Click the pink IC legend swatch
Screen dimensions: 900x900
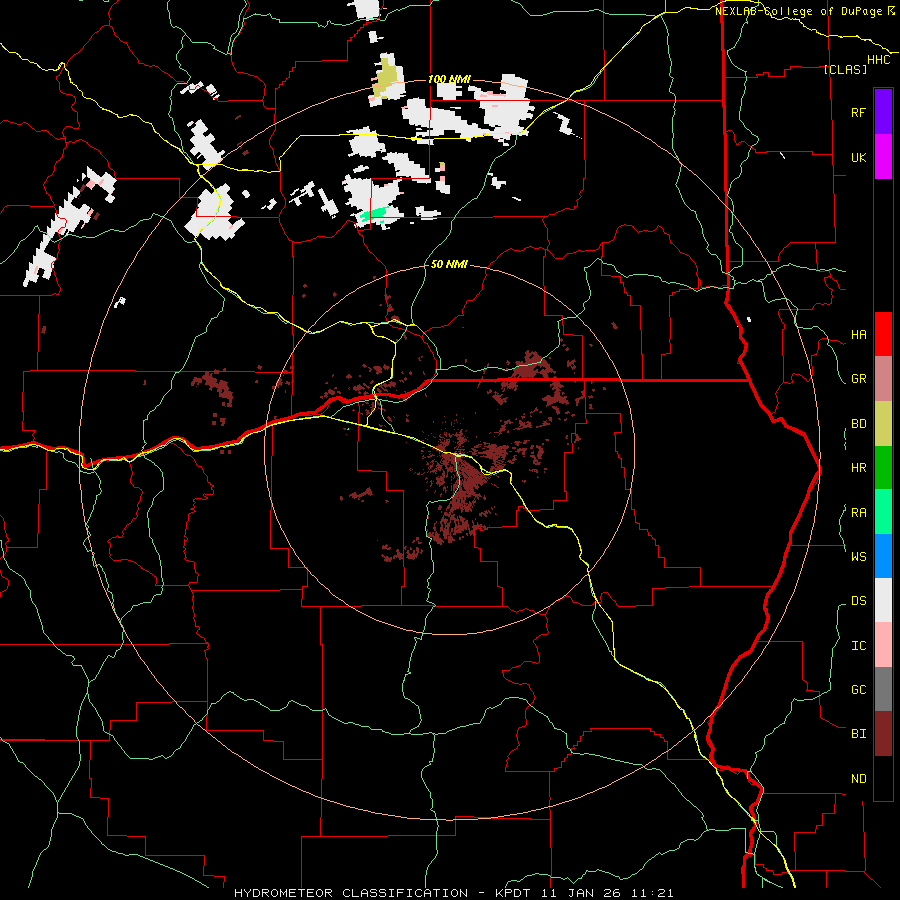[883, 645]
